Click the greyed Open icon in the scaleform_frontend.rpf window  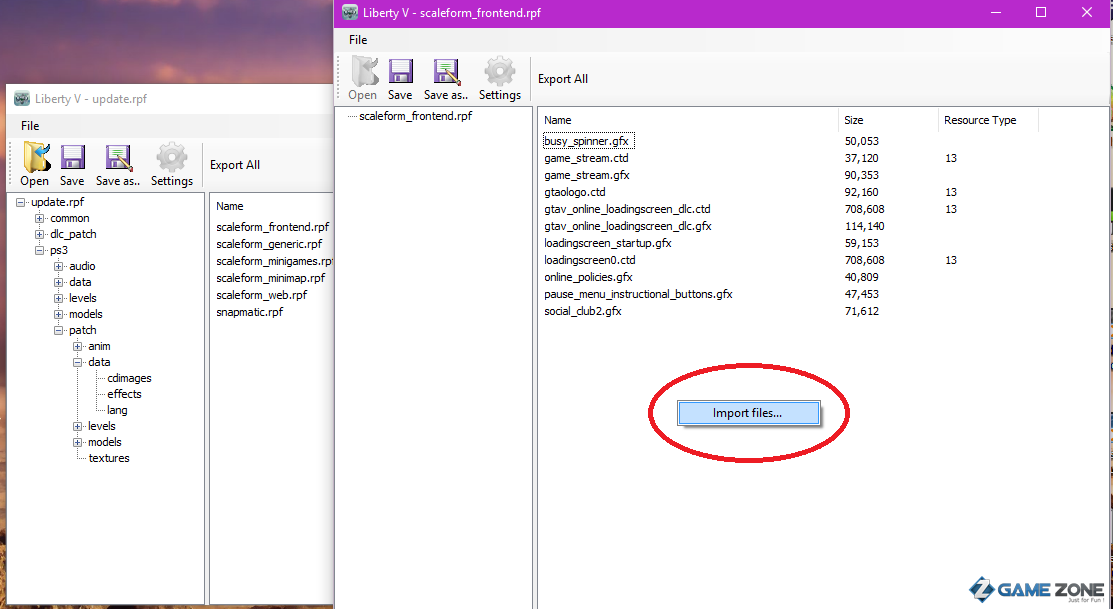pyautogui.click(x=363, y=72)
